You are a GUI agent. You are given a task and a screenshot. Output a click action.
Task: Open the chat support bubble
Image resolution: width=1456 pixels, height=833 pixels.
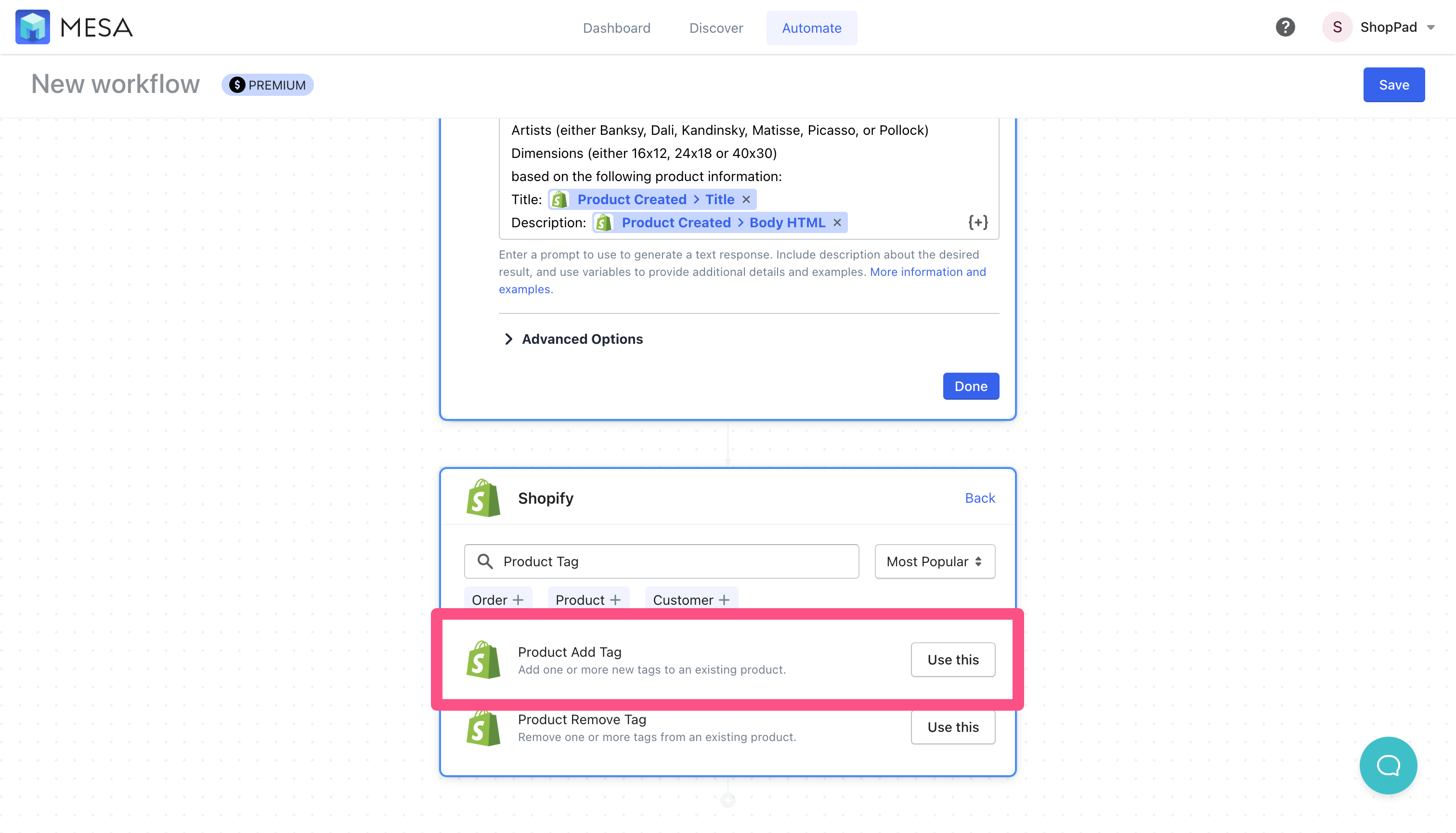coord(1388,765)
